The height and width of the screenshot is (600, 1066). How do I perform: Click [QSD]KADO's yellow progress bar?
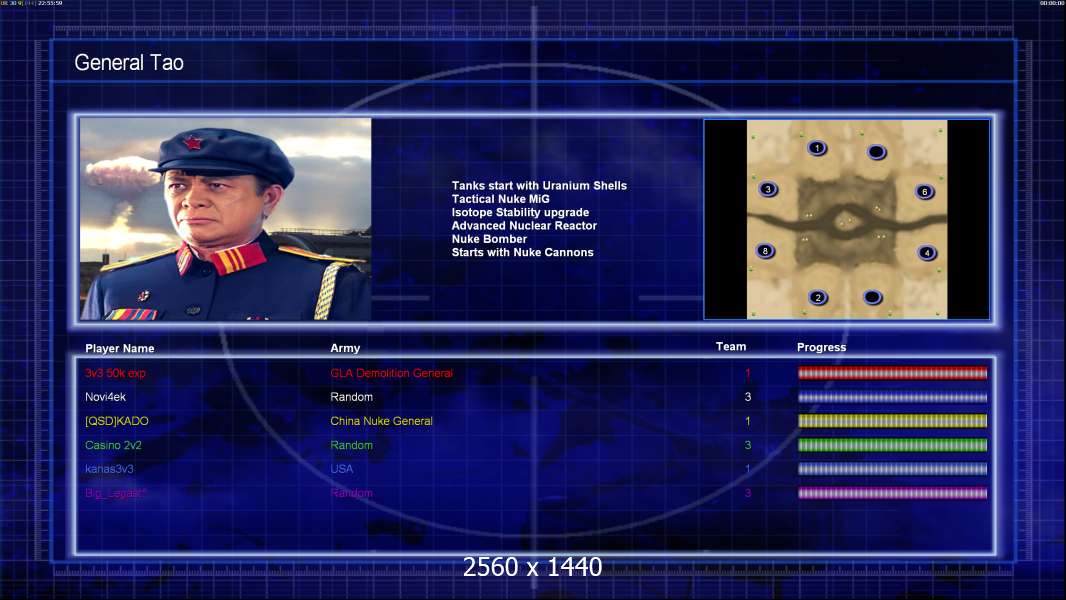click(x=892, y=421)
